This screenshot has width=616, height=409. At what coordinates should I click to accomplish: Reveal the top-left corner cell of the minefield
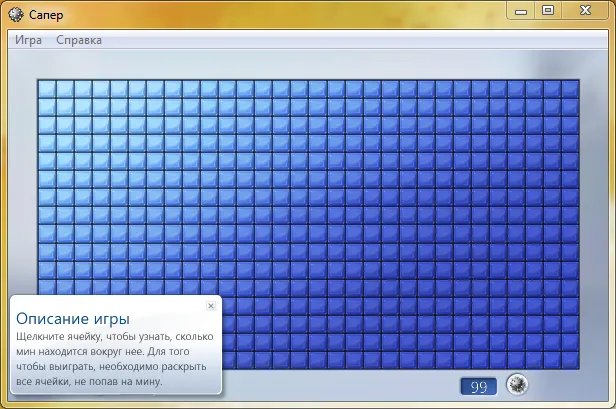click(47, 89)
